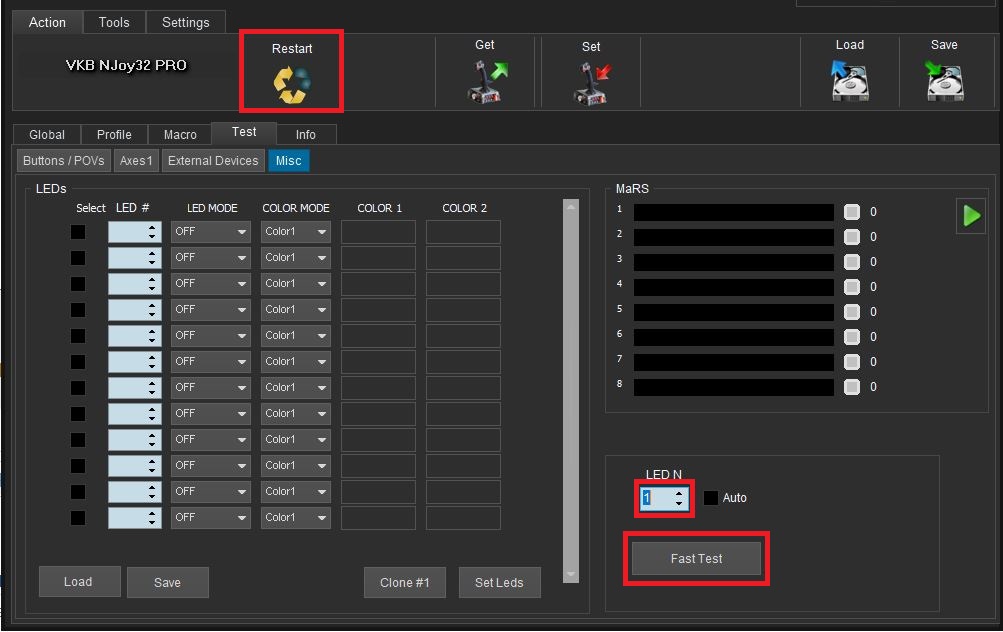The height and width of the screenshot is (632, 1003).
Task: Click the Restart icon
Action: (292, 85)
